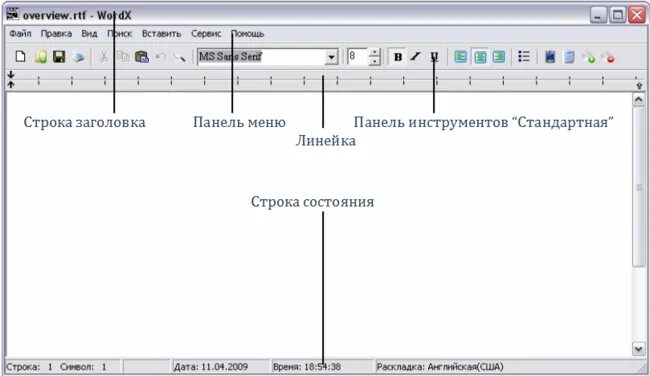The image size is (650, 376).
Task: Toggle italic formatting
Action: click(x=415, y=57)
